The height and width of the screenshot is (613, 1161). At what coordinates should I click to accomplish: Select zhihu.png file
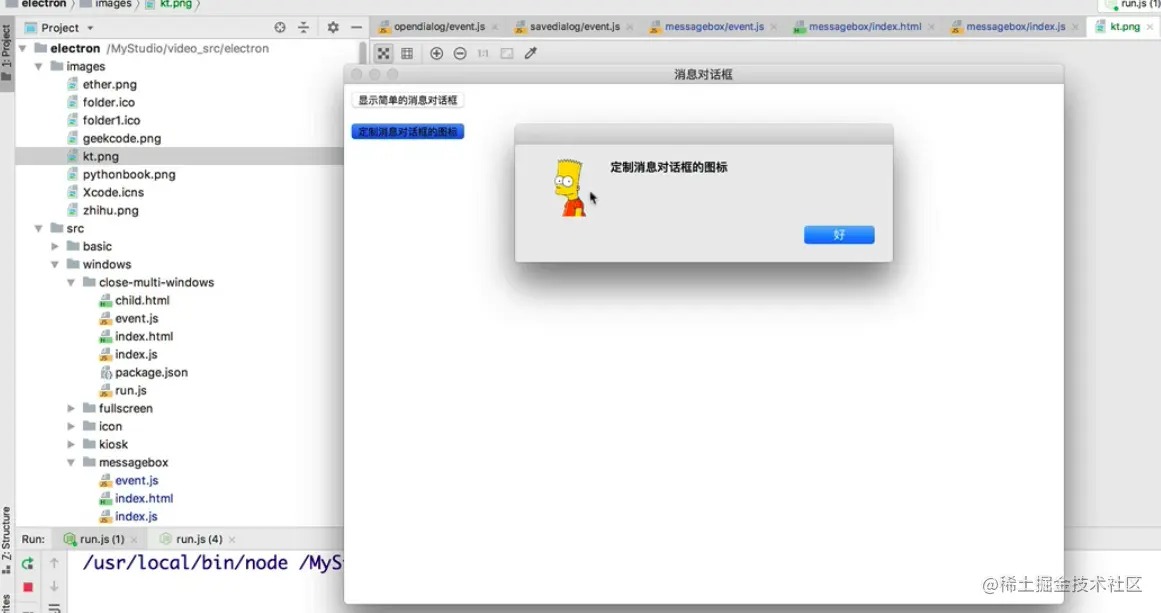click(110, 210)
